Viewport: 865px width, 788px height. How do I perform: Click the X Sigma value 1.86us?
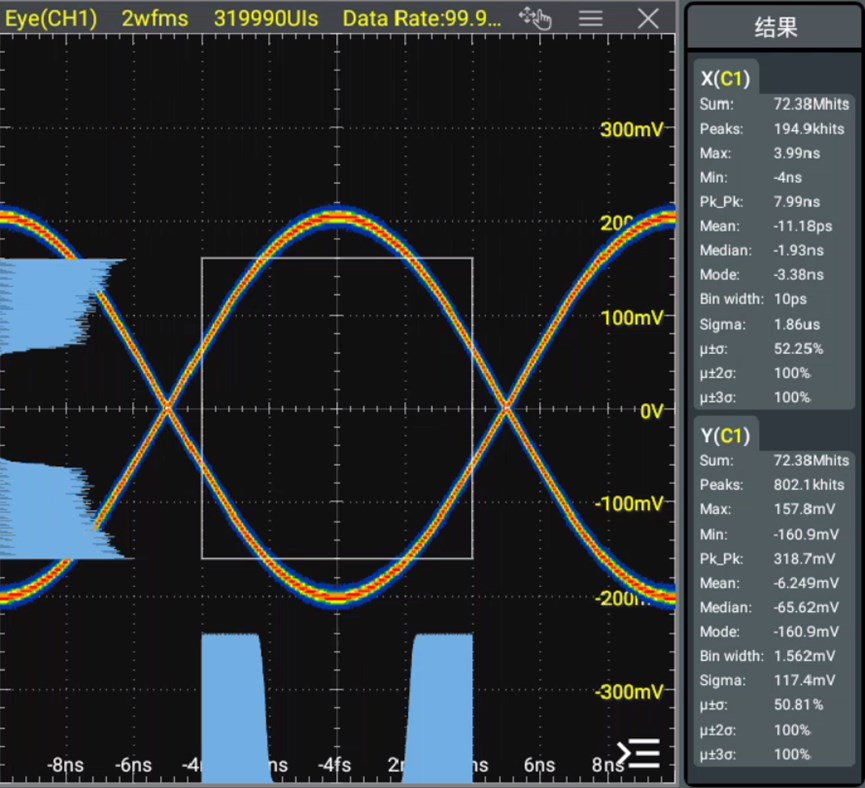(797, 324)
